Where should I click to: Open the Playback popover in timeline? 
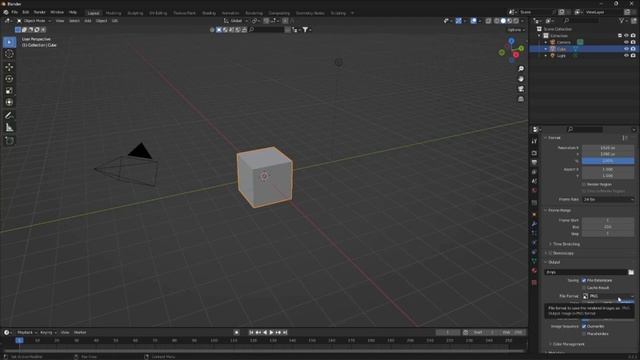[27, 333]
